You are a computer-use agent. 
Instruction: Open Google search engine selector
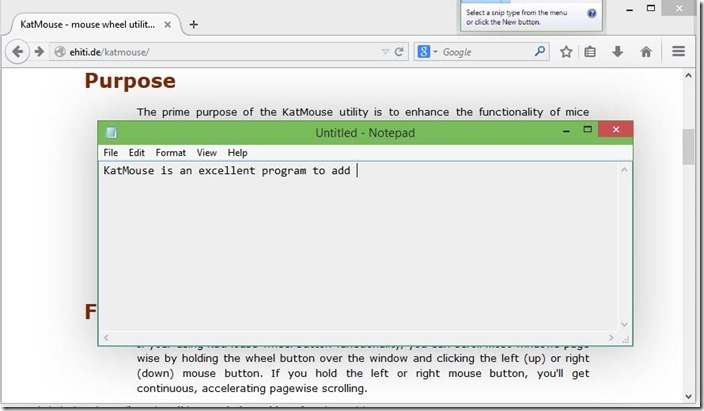427,52
